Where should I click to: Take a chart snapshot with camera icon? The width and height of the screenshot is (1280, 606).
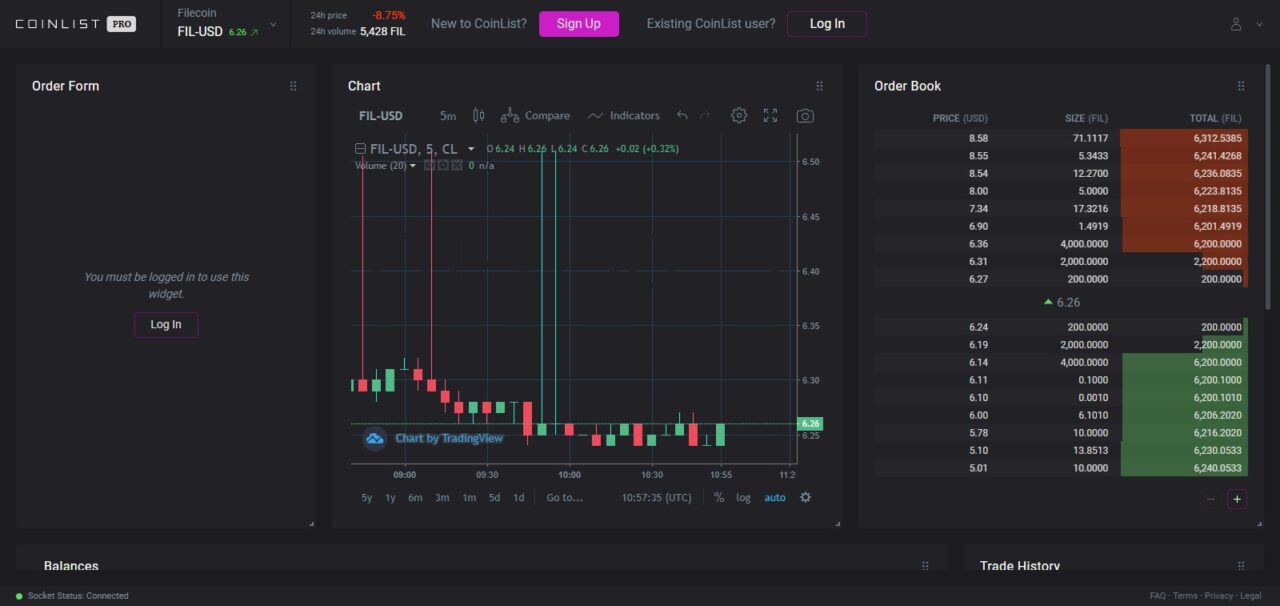(805, 116)
